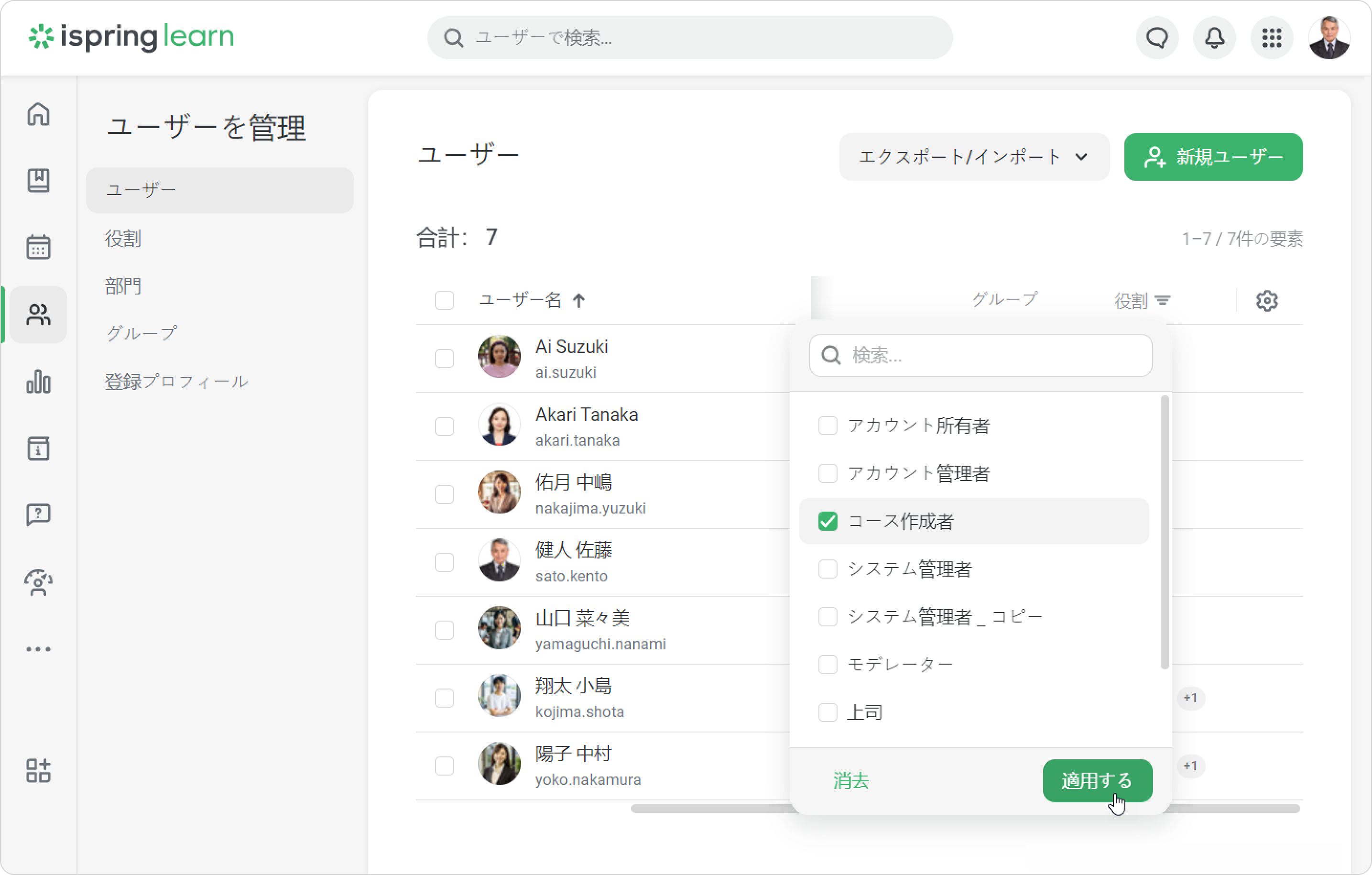
Task: Select the 佑月 中嶋 row checkbox
Action: click(x=445, y=494)
